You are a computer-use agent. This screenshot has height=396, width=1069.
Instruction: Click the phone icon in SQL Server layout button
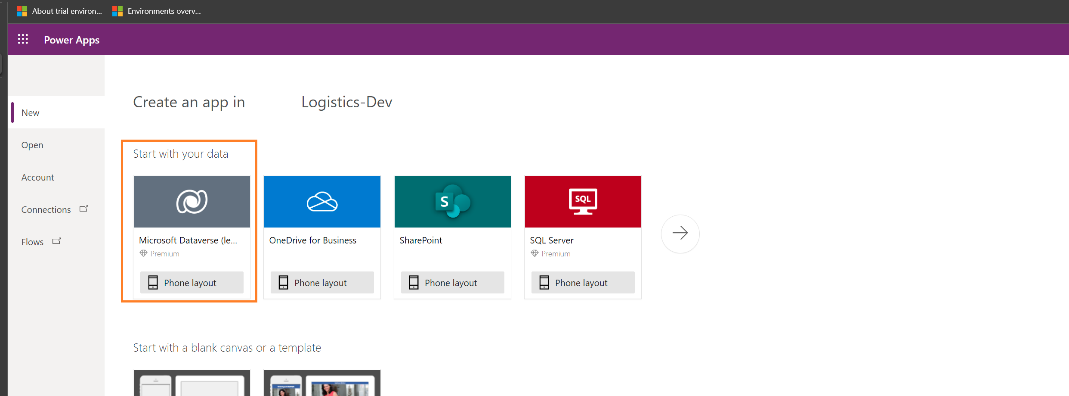click(544, 283)
